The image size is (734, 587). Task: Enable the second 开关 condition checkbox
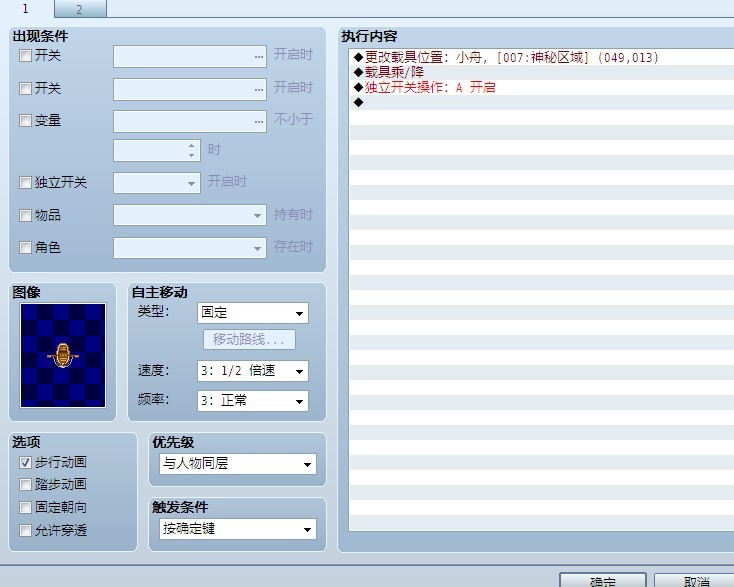25,88
